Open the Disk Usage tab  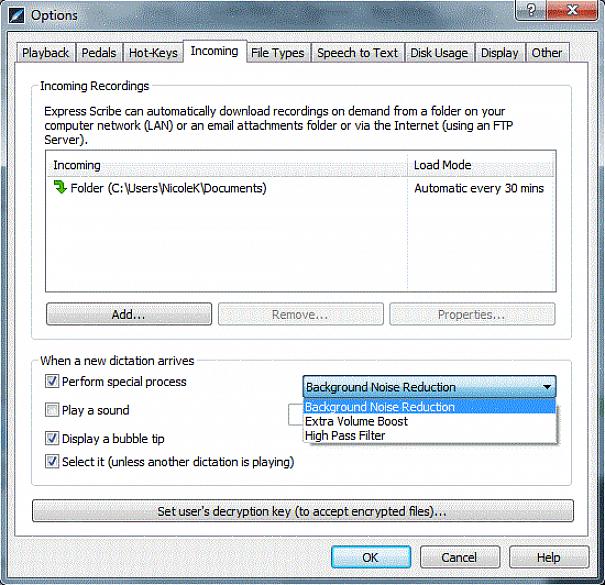point(439,53)
